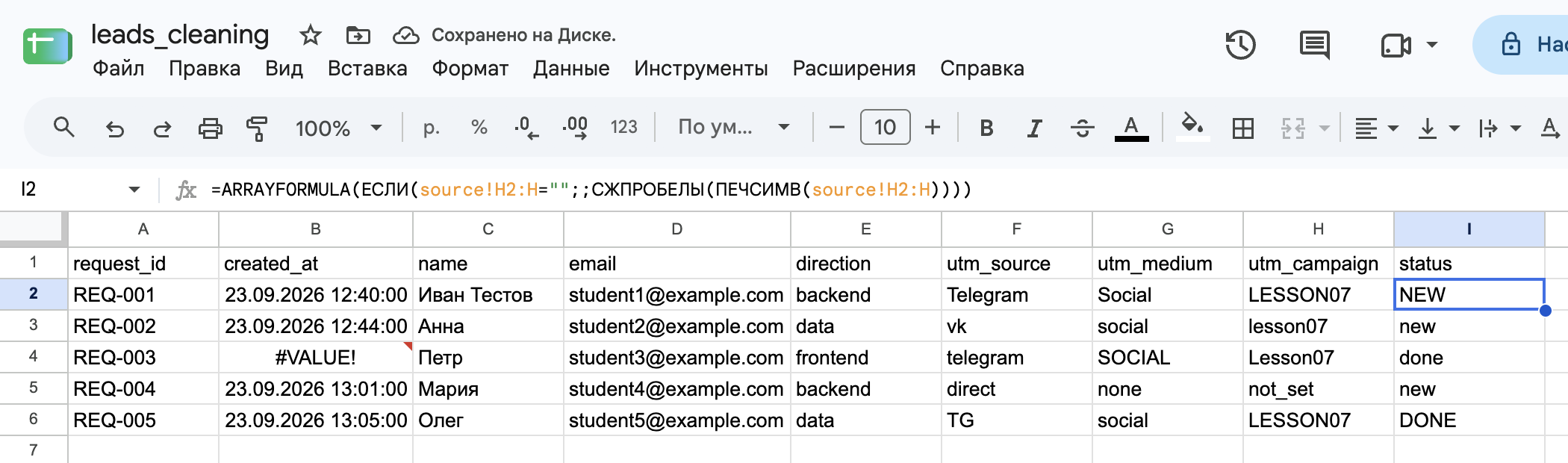Open the Google Sheets home icon

pos(47,46)
